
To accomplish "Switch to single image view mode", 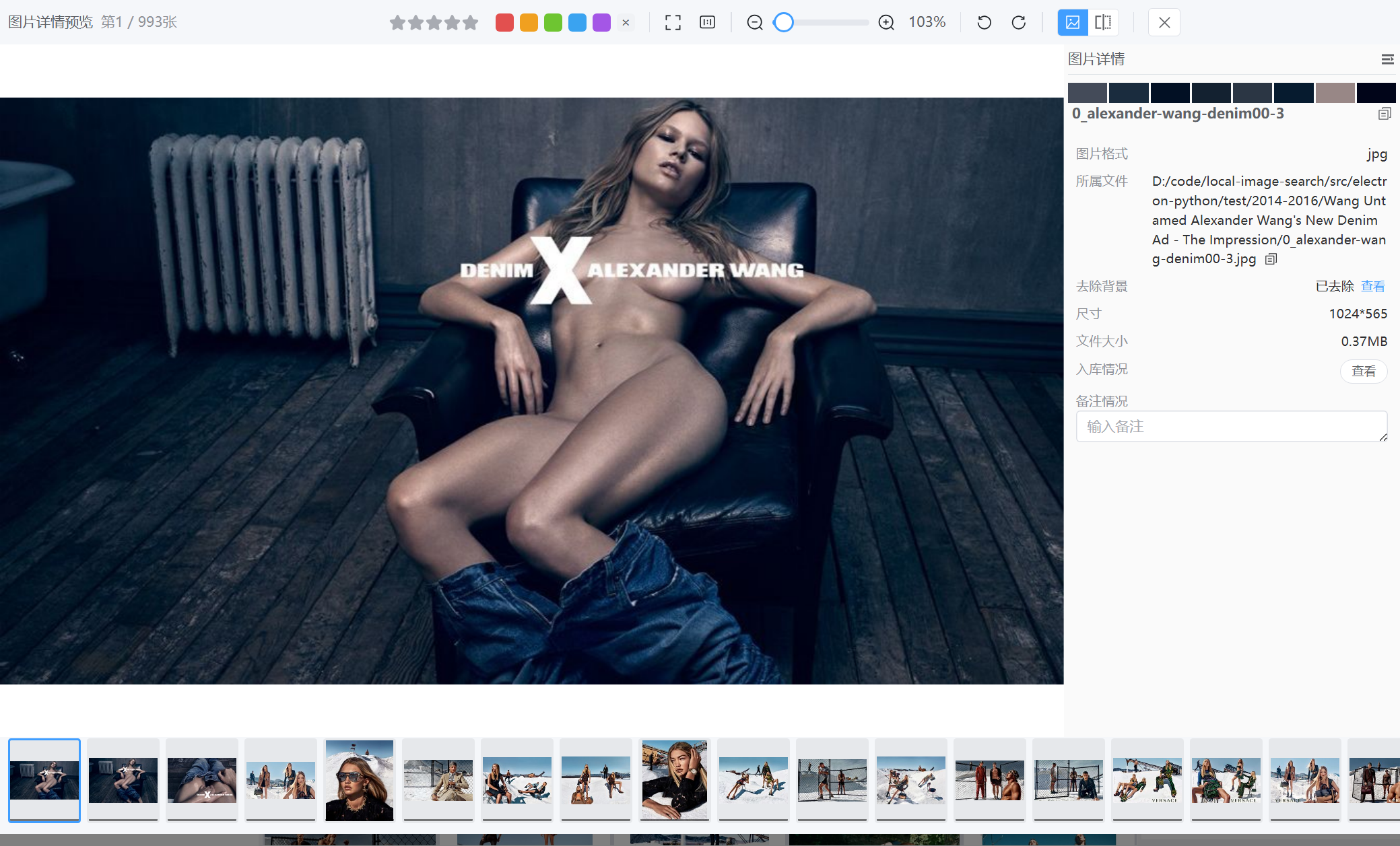I will [x=1073, y=22].
